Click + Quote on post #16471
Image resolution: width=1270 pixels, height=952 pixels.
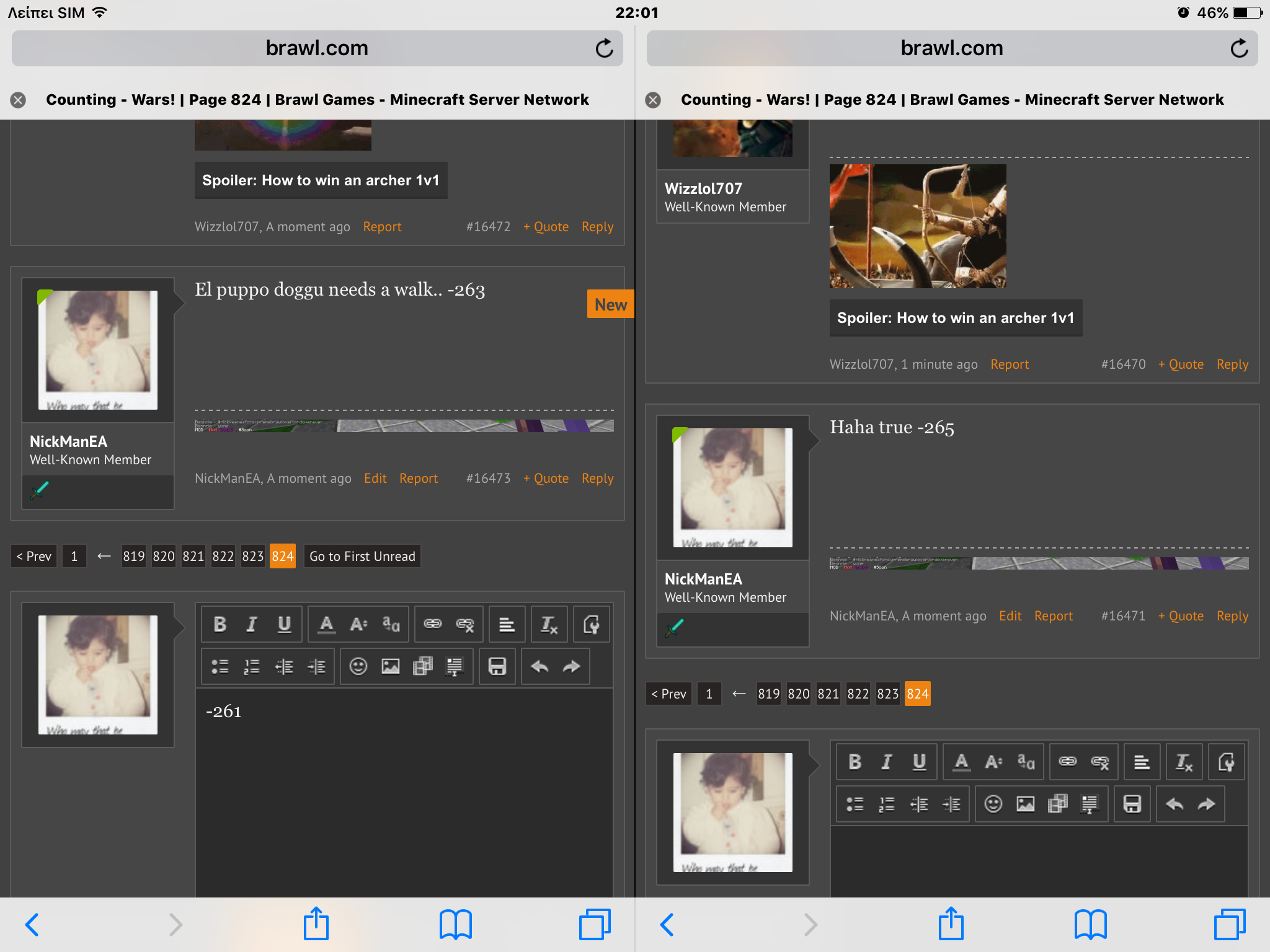[1181, 615]
